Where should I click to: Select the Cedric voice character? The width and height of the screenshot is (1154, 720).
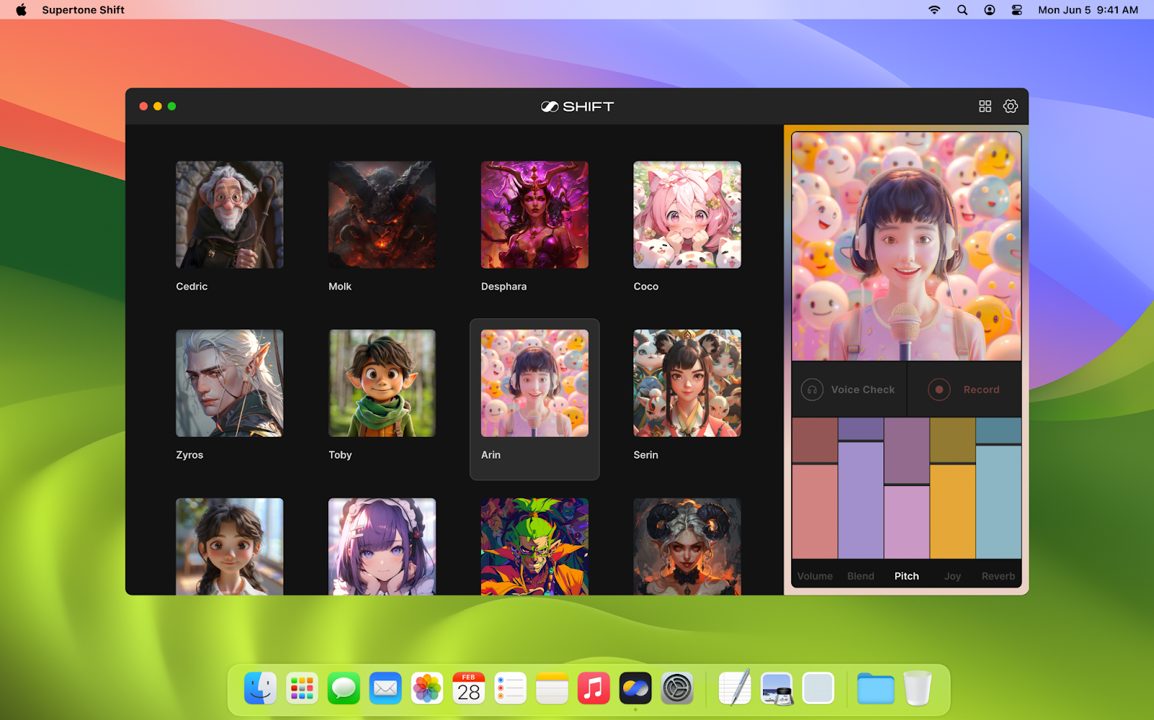(x=230, y=227)
